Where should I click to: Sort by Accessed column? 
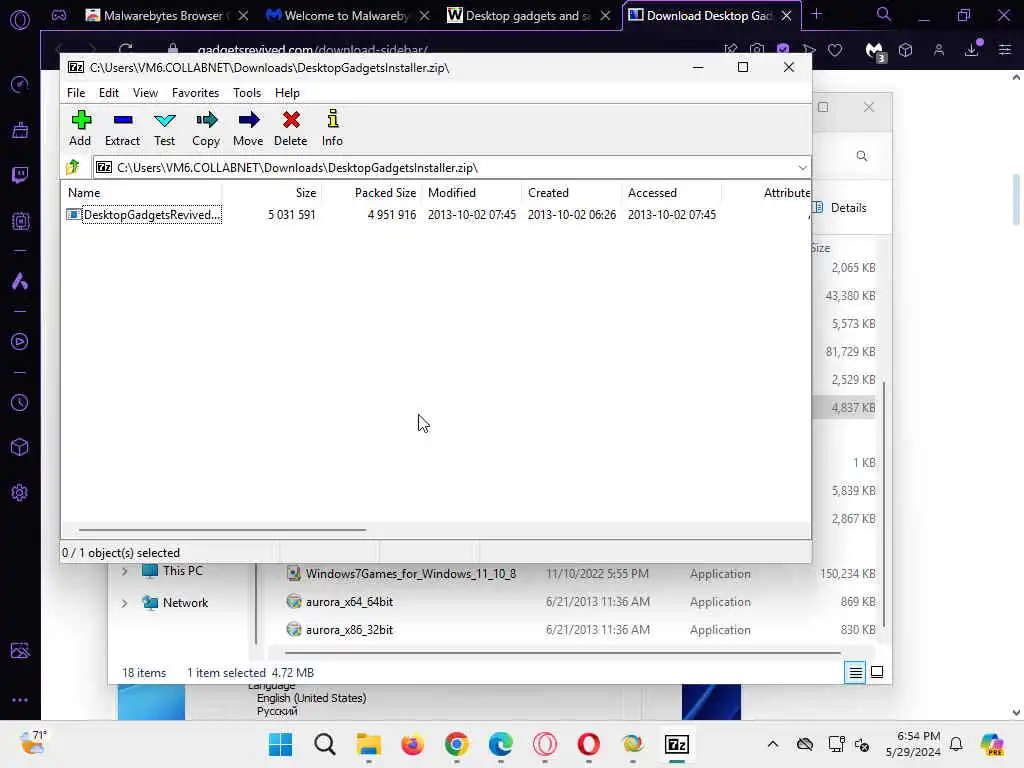point(672,193)
